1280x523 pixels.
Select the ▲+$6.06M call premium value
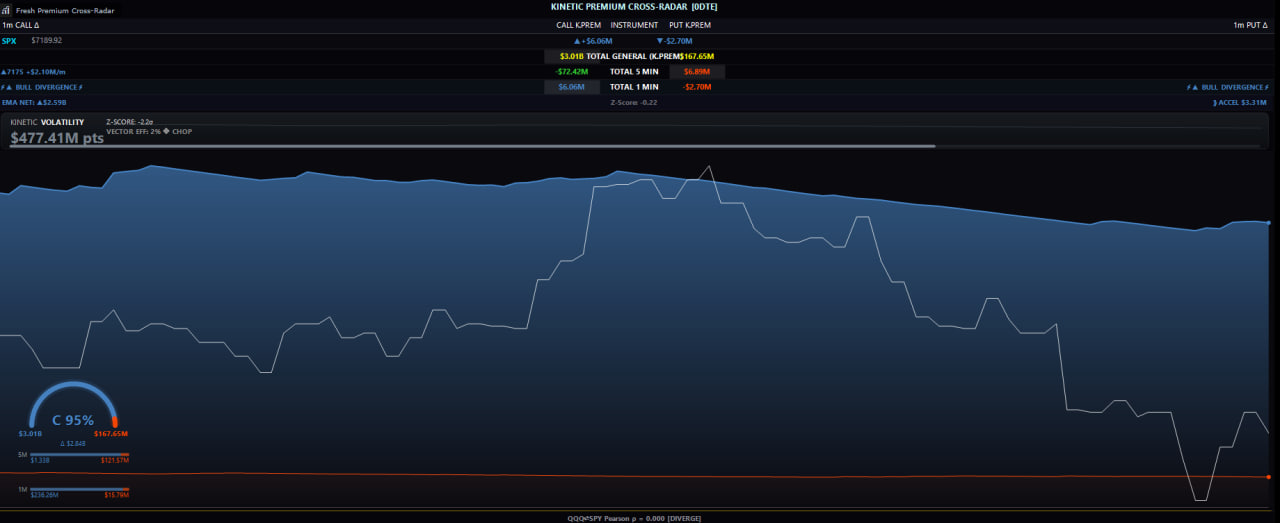(x=593, y=41)
